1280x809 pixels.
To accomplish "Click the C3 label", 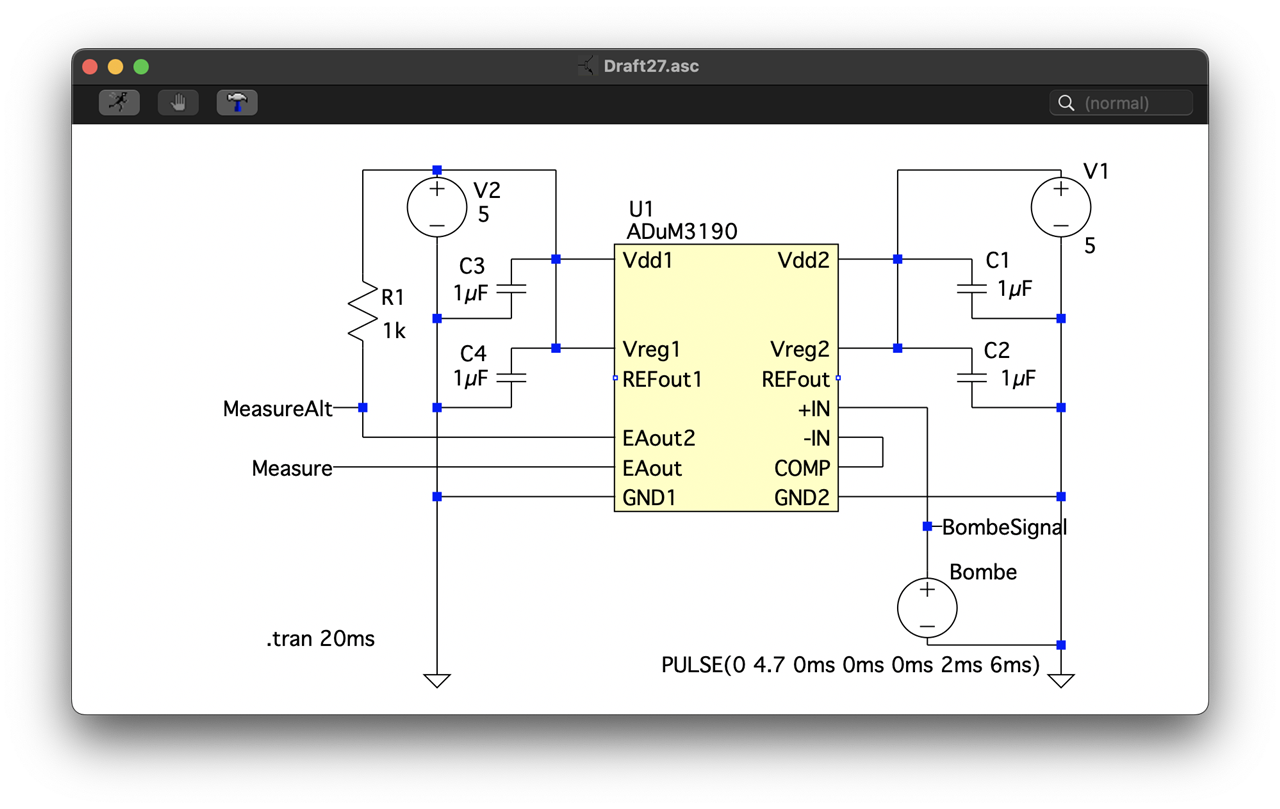I will (472, 266).
